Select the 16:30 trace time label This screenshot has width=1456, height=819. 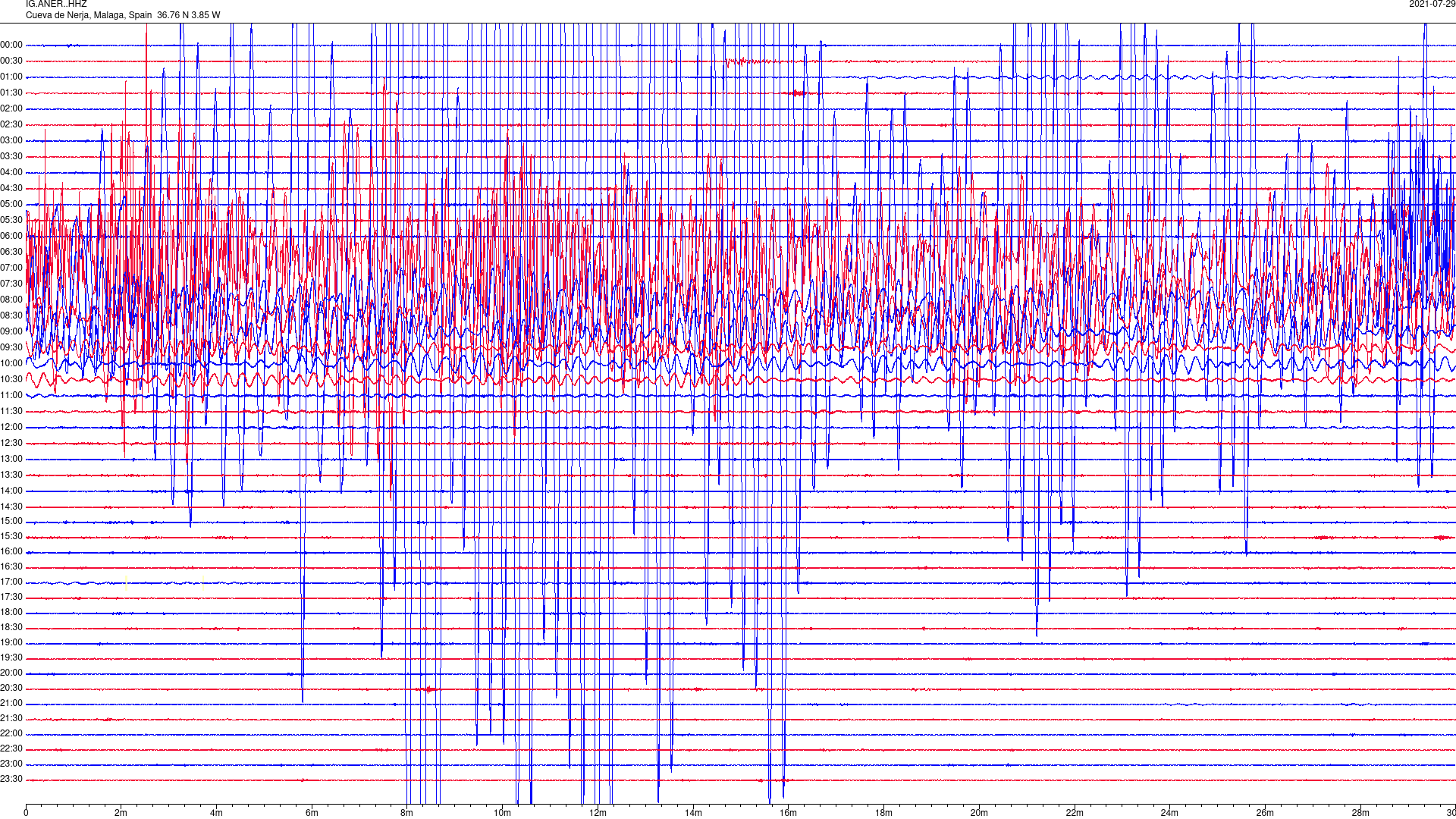click(x=11, y=567)
